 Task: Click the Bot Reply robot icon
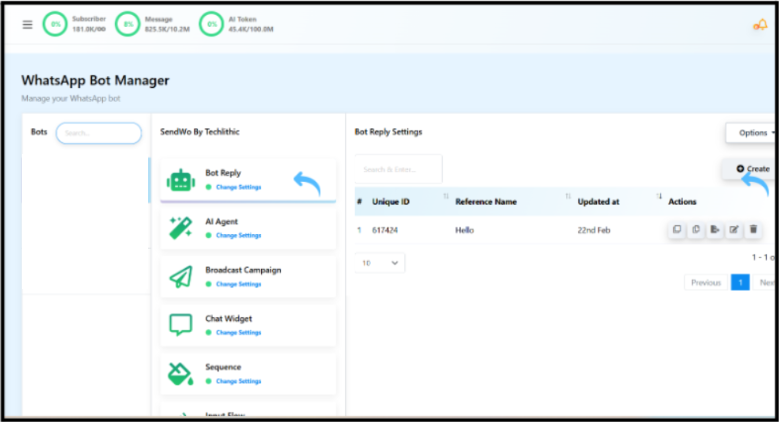click(181, 180)
